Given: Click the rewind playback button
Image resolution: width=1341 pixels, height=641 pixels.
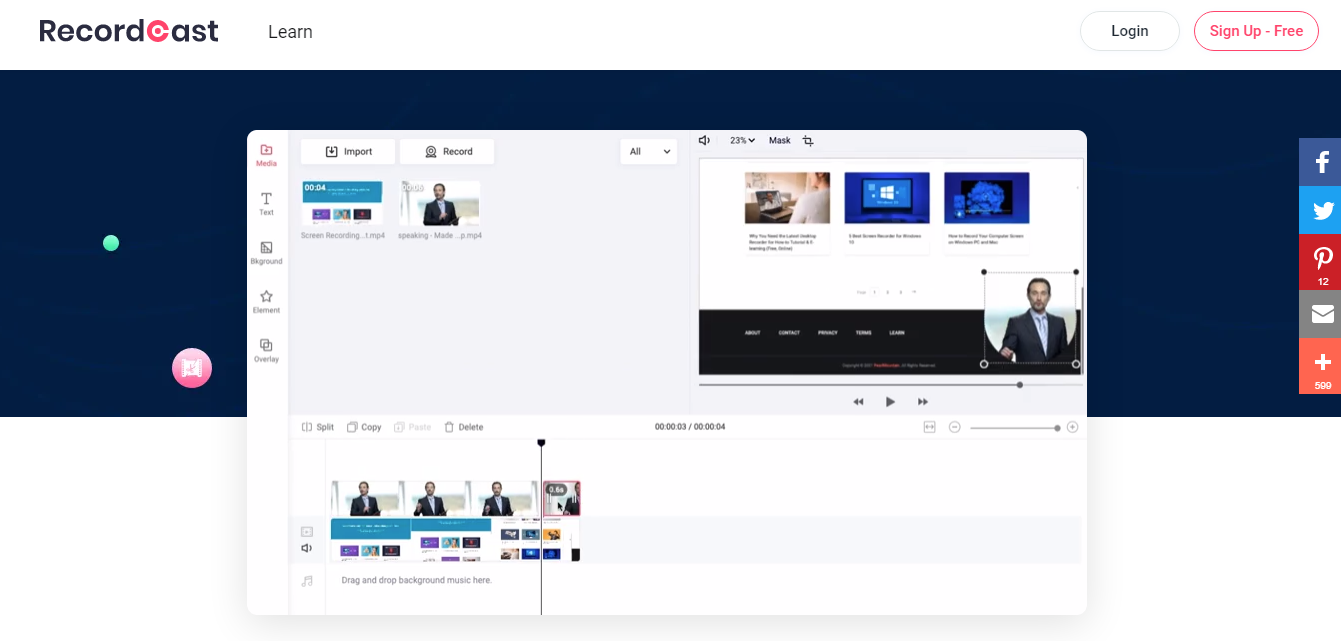Looking at the screenshot, I should click(x=858, y=402).
